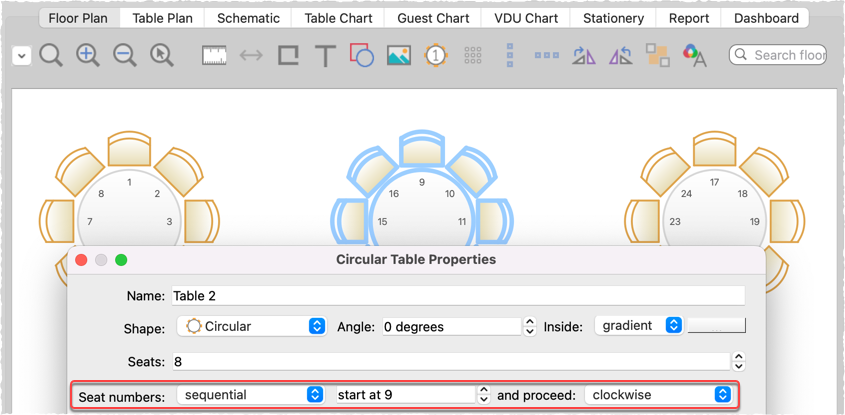Expand the Inside gradient dropdown
Viewport: 845px width, 415px height.
(639, 326)
